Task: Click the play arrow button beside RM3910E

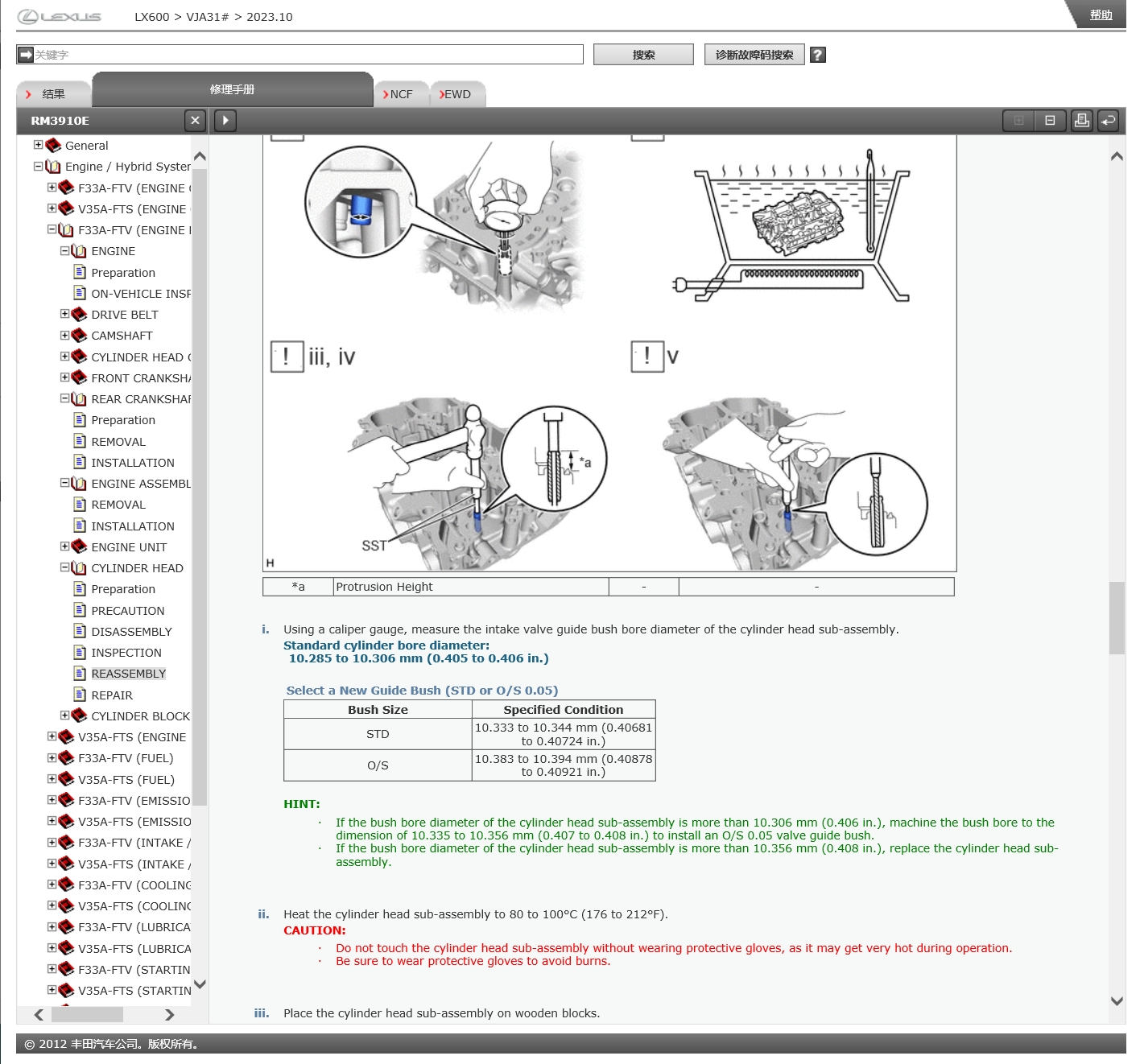Action: pyautogui.click(x=225, y=121)
